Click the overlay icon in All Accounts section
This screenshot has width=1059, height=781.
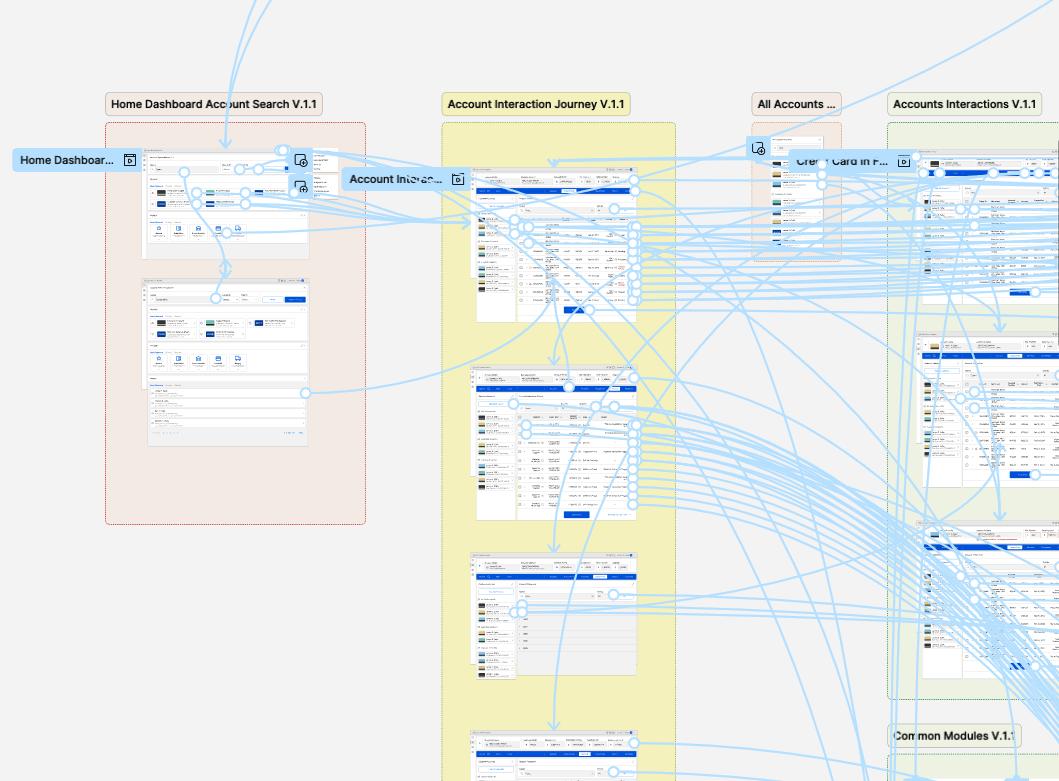pyautogui.click(x=759, y=149)
